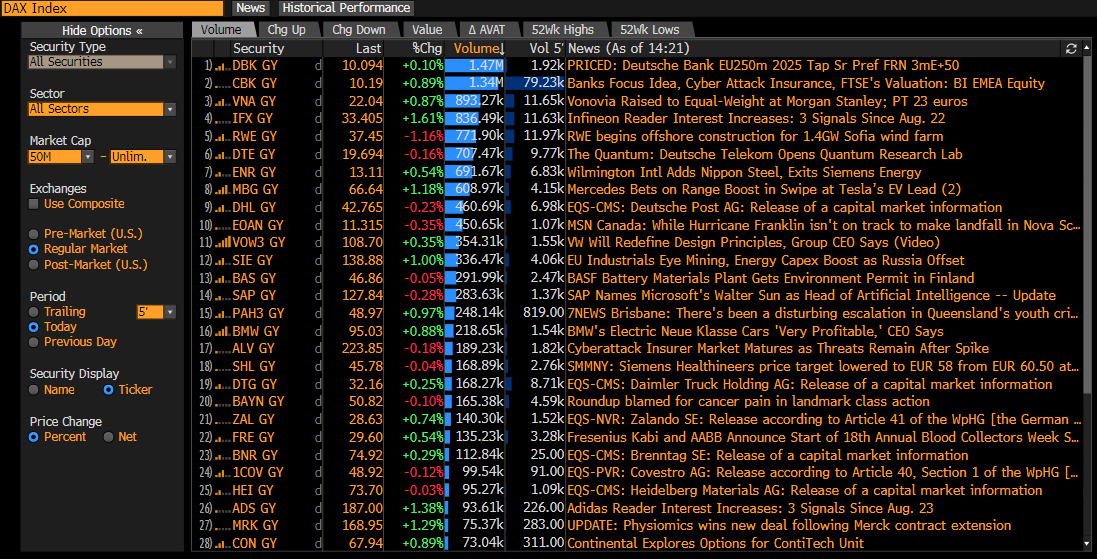1097x559 pixels.
Task: Click the Volume sort arrow in column header
Action: click(x=502, y=49)
